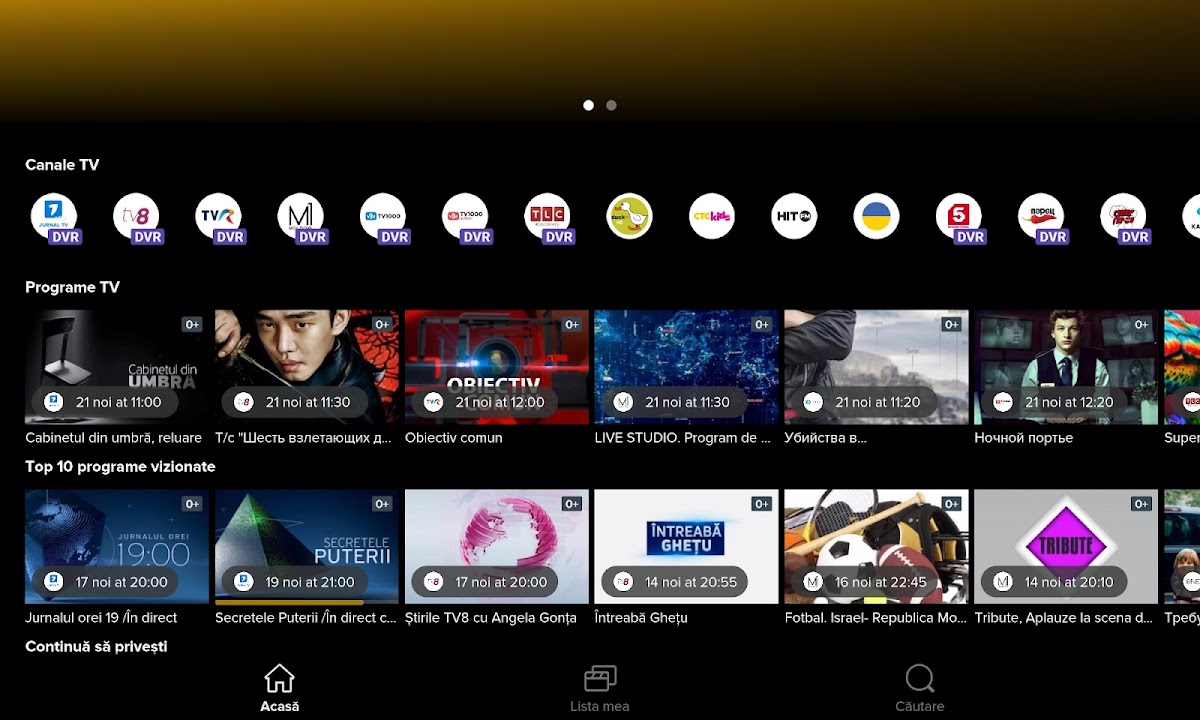Open the Jurnal TV channel
Image resolution: width=1200 pixels, height=720 pixels.
(x=54, y=217)
